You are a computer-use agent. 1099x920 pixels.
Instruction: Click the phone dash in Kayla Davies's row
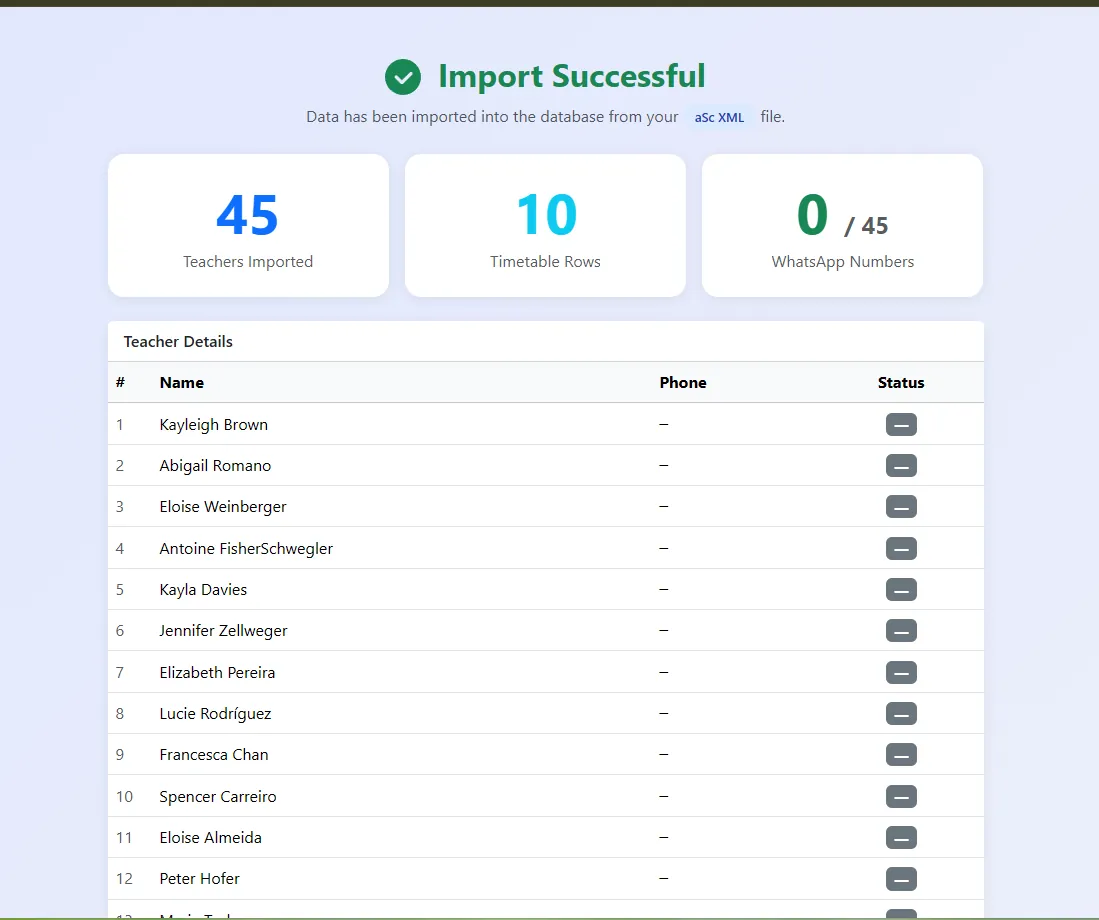tap(664, 589)
